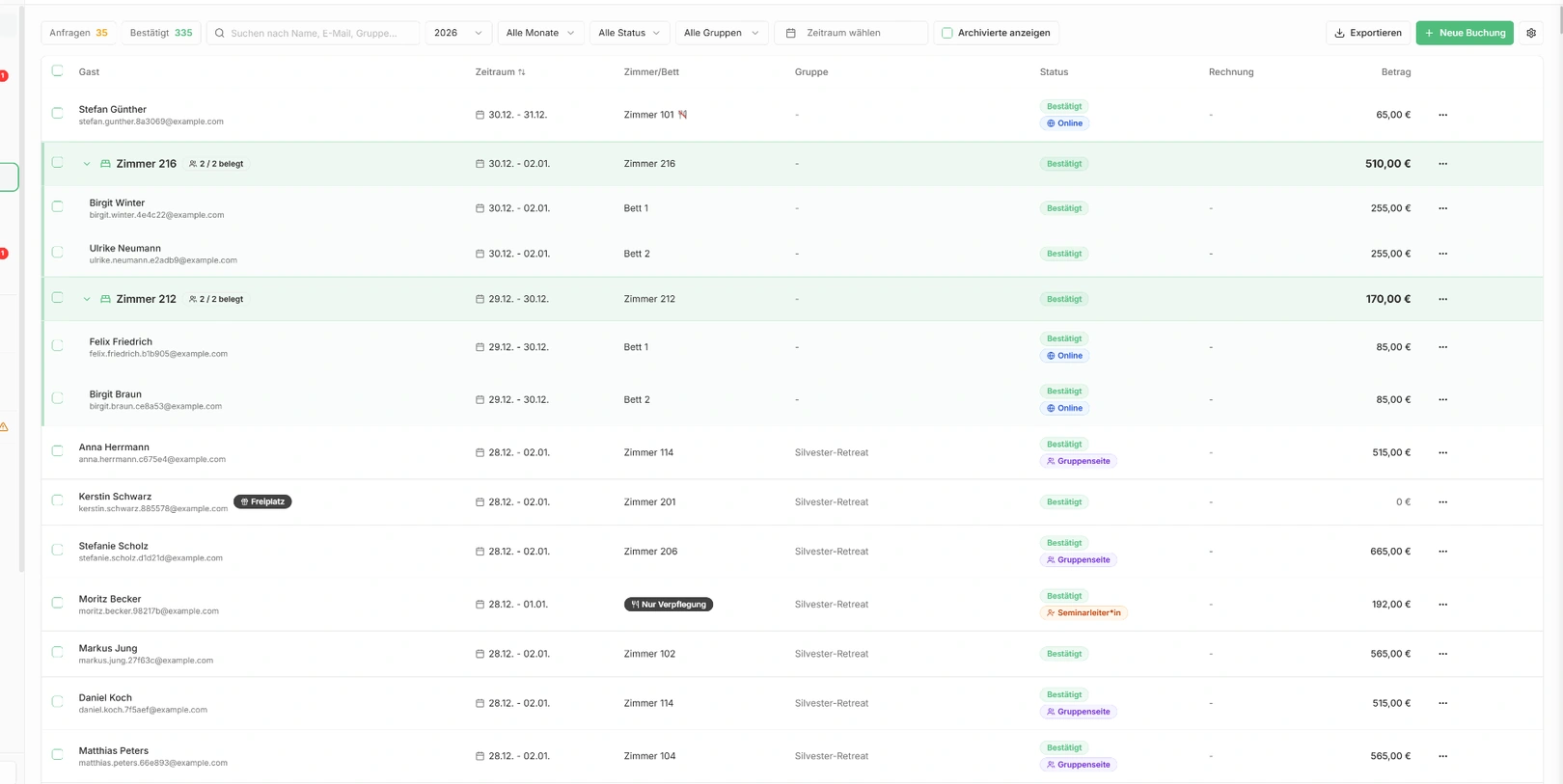Check the Zimmer 216 group row checkbox
The image size is (1563, 784).
(x=58, y=163)
